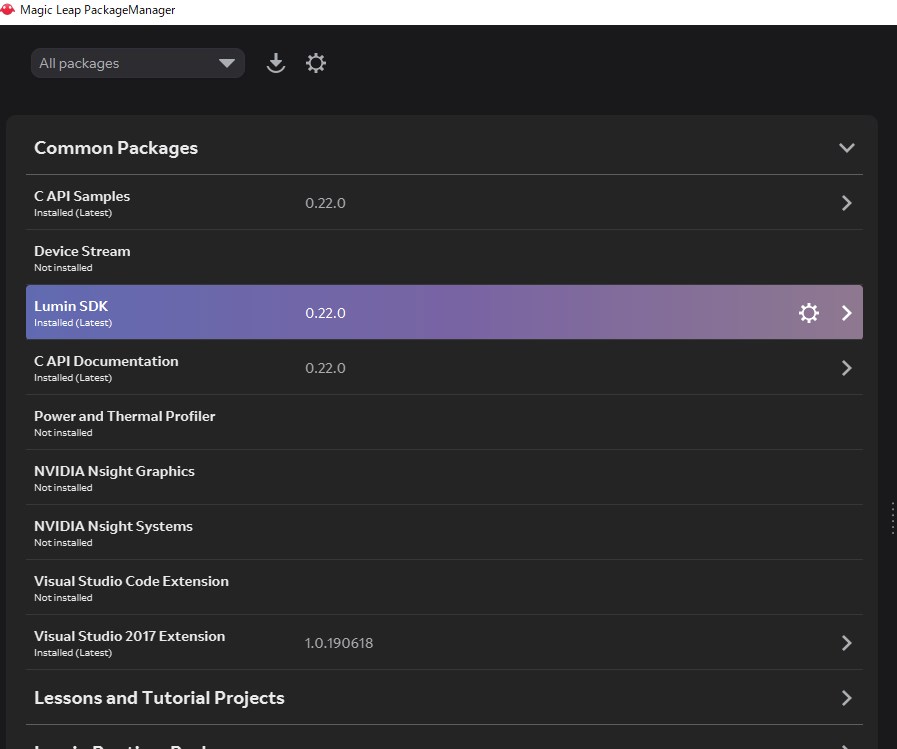Expand the Visual Studio 2017 Extension arrow
Screen dimensions: 897x749
pos(847,643)
